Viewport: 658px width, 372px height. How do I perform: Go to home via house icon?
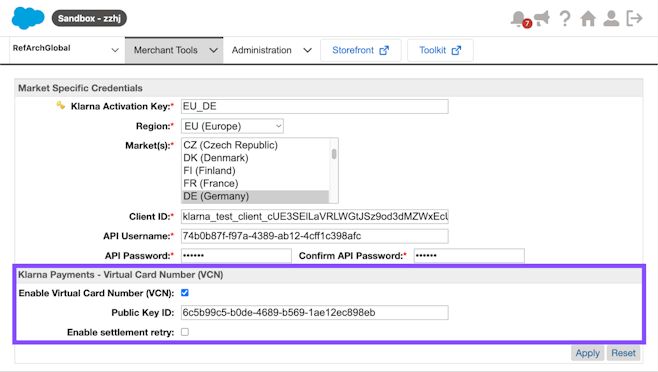(588, 18)
